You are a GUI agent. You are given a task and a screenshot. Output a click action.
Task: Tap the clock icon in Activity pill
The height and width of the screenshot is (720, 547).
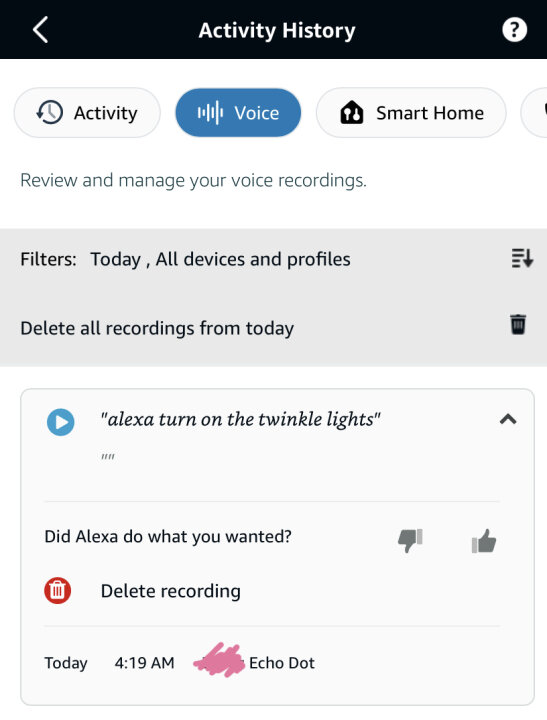50,112
